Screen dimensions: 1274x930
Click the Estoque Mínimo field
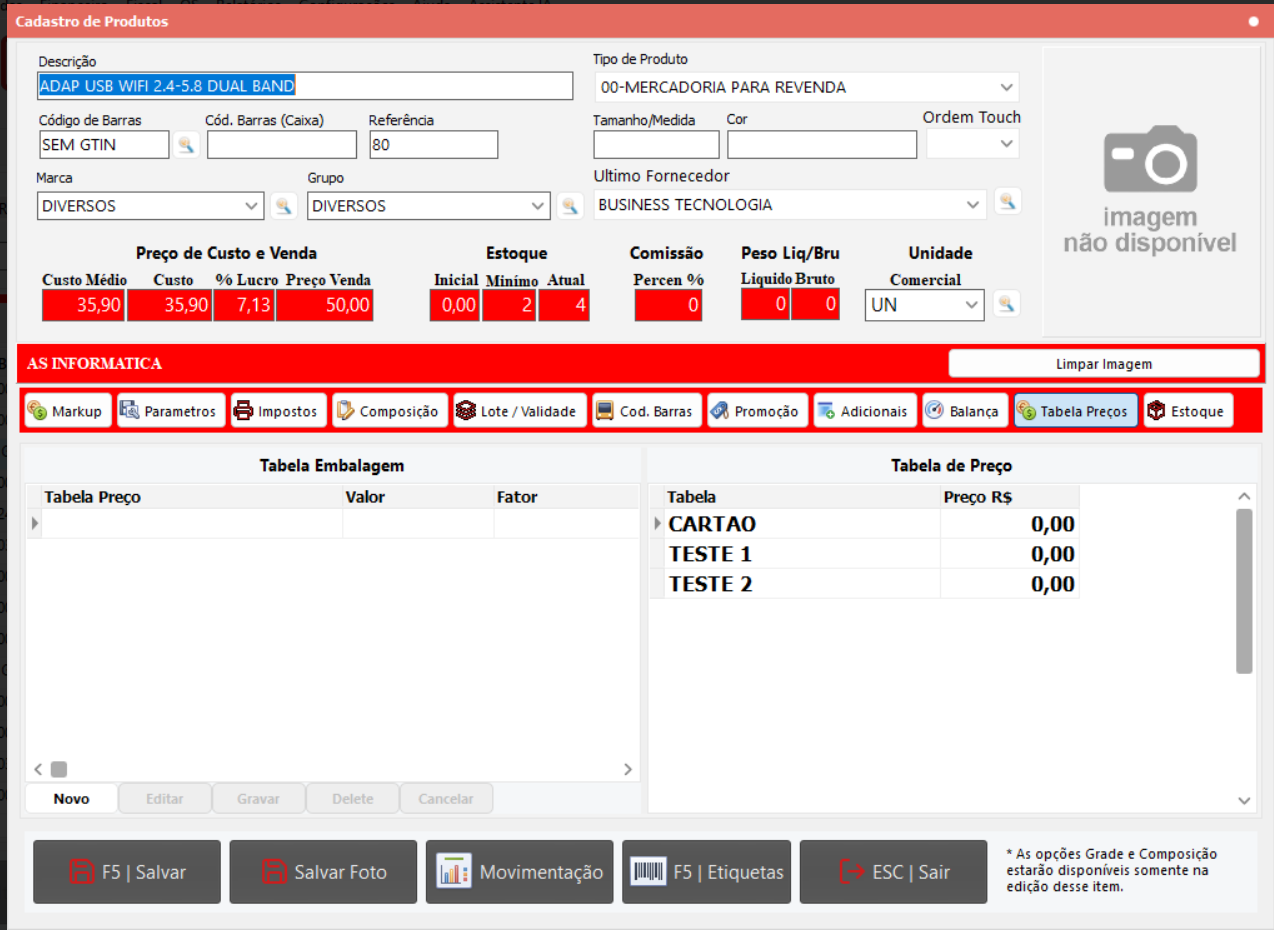tap(509, 305)
